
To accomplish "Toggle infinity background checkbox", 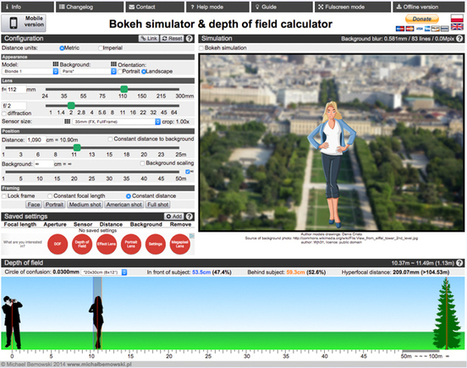I will [188, 172].
